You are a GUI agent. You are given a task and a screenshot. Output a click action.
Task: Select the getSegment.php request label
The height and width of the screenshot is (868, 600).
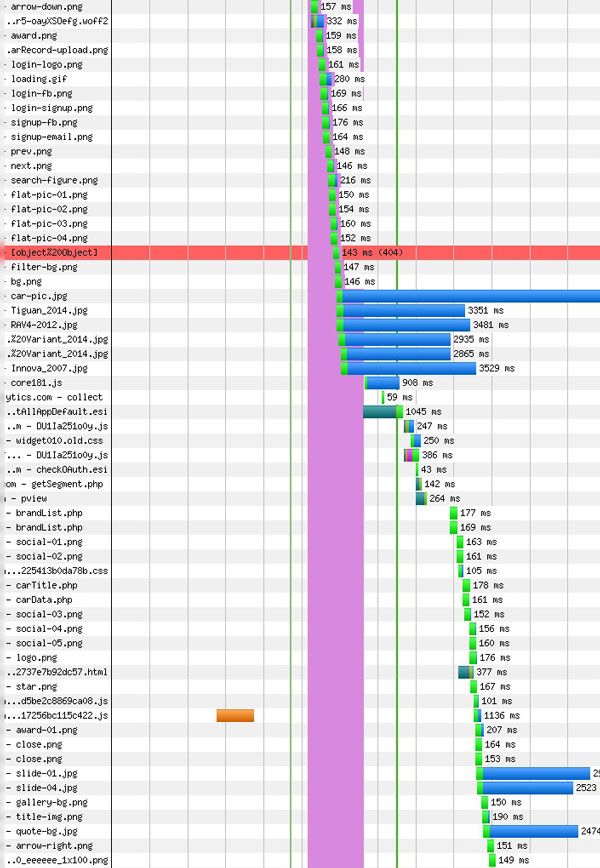[54, 484]
